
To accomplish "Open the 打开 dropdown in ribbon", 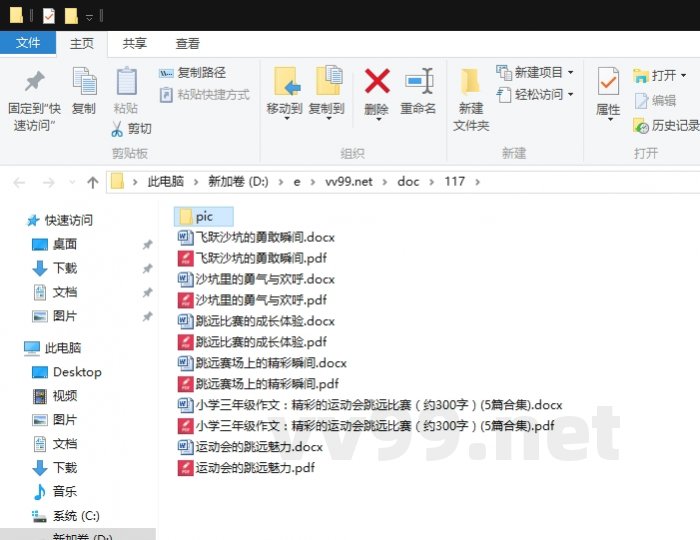I will 659,75.
